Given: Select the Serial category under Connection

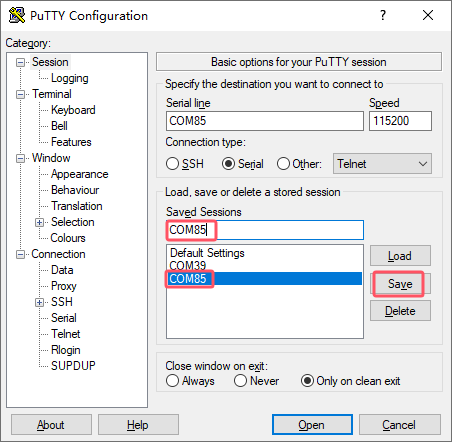Looking at the screenshot, I should 64,318.
